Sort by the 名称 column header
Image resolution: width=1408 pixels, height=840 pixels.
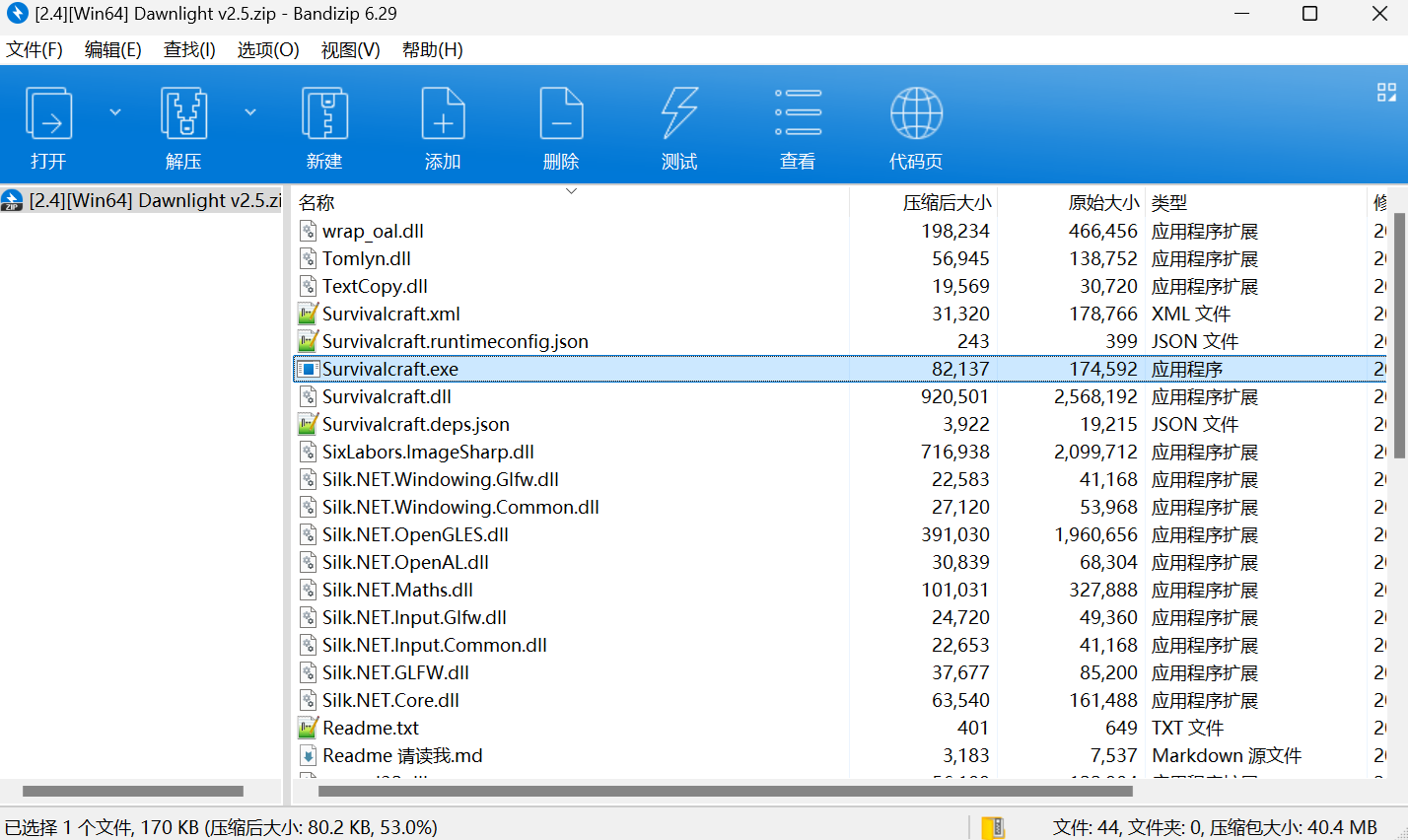(x=317, y=203)
